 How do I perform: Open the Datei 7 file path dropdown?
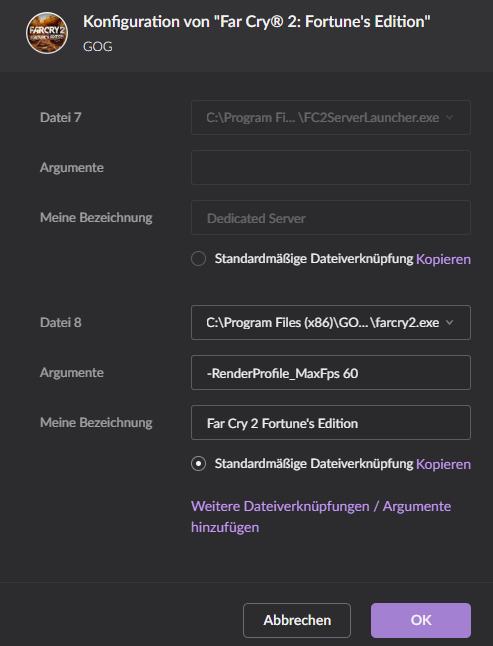[331, 117]
